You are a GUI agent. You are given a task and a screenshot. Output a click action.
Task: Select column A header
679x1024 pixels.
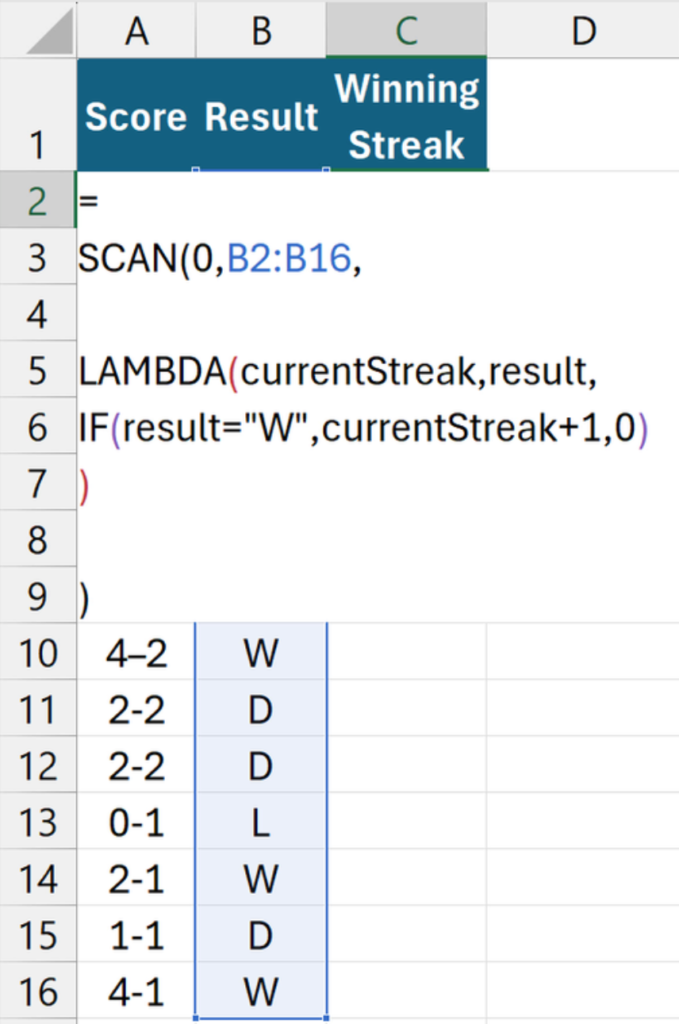tap(136, 31)
